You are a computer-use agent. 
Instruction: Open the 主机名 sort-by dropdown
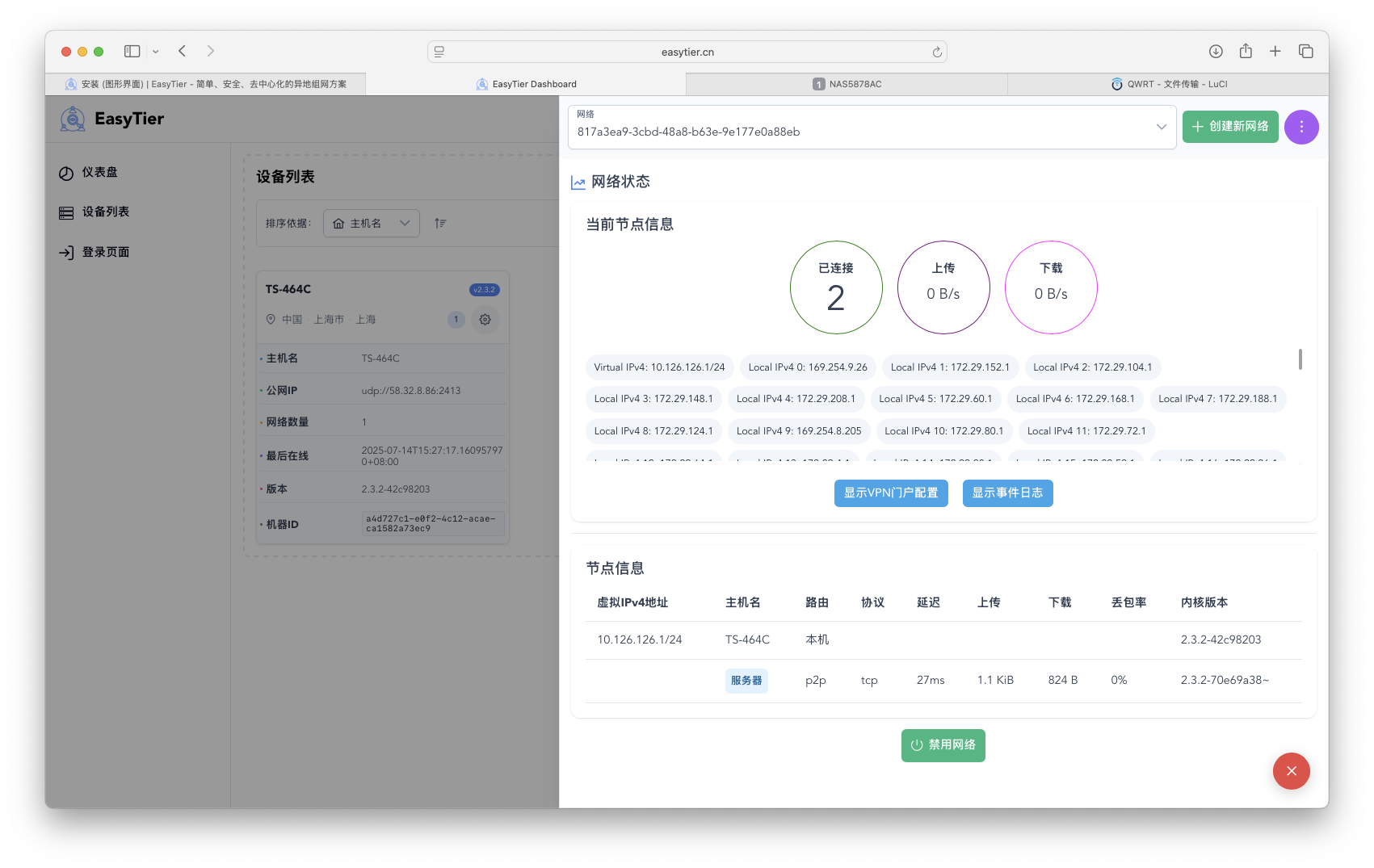click(371, 224)
